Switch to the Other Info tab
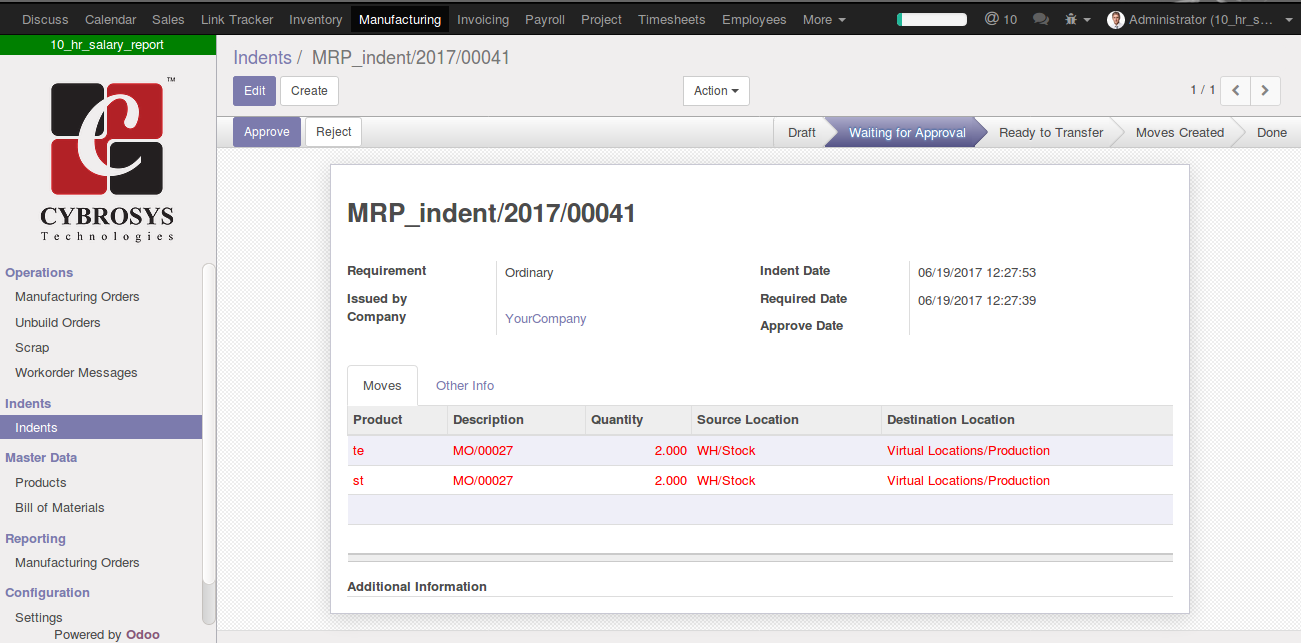 tap(465, 385)
